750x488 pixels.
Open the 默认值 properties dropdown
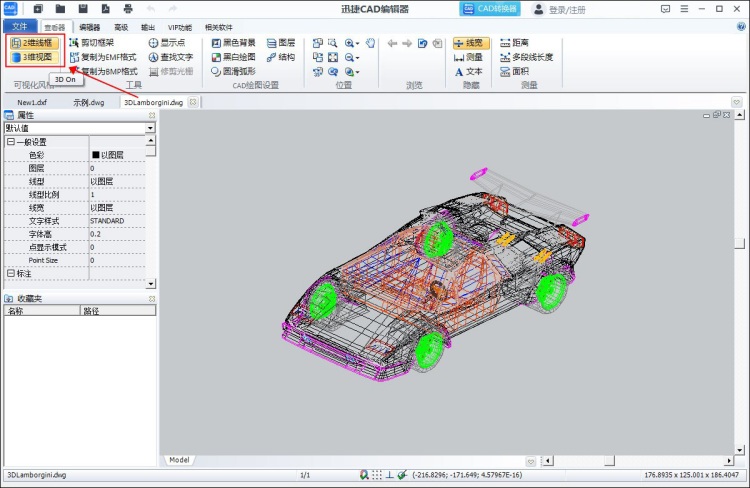tap(150, 128)
